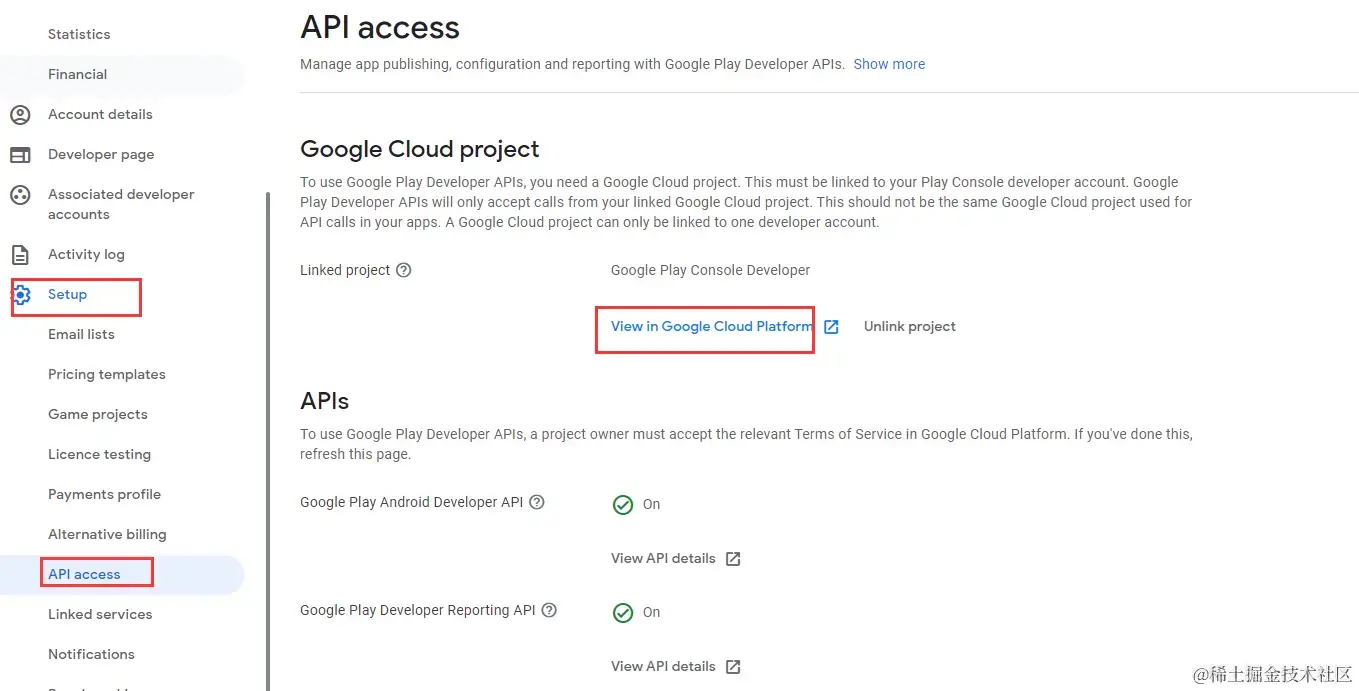Click external icon for Reporting API details

click(x=733, y=667)
